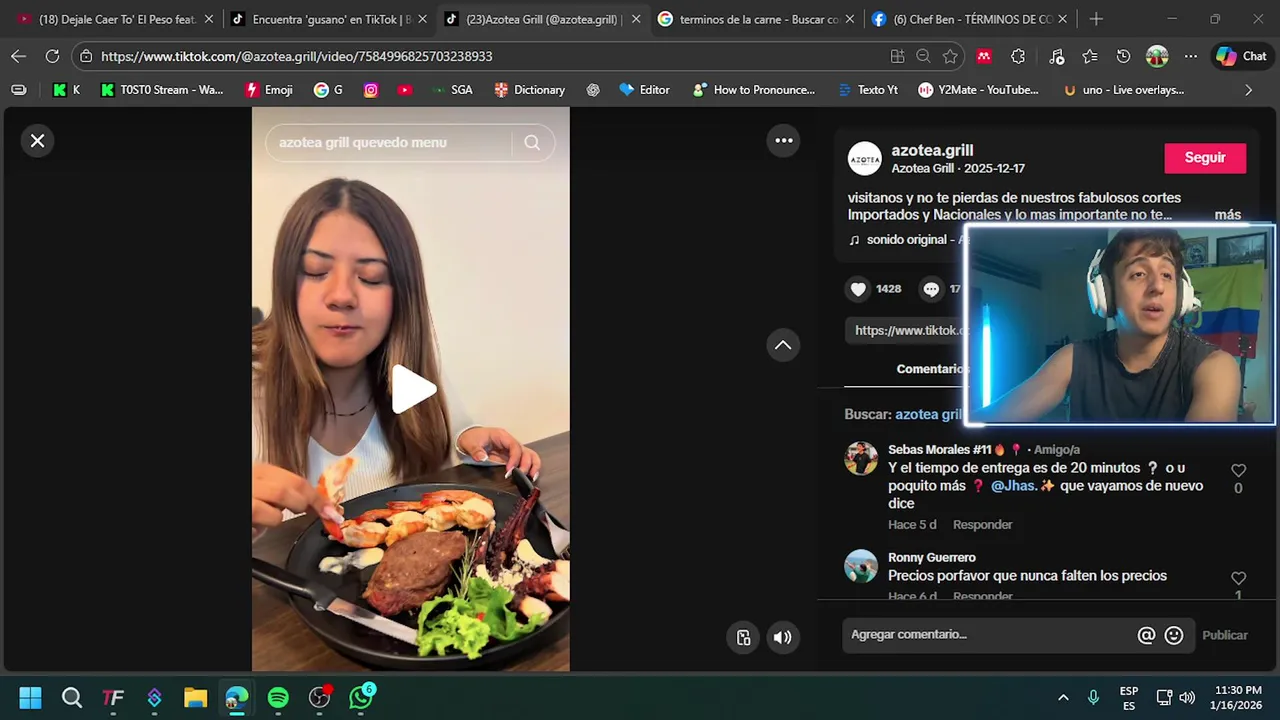Image resolution: width=1280 pixels, height=720 pixels.
Task: Open Spotify from the taskbar
Action: coord(278,697)
